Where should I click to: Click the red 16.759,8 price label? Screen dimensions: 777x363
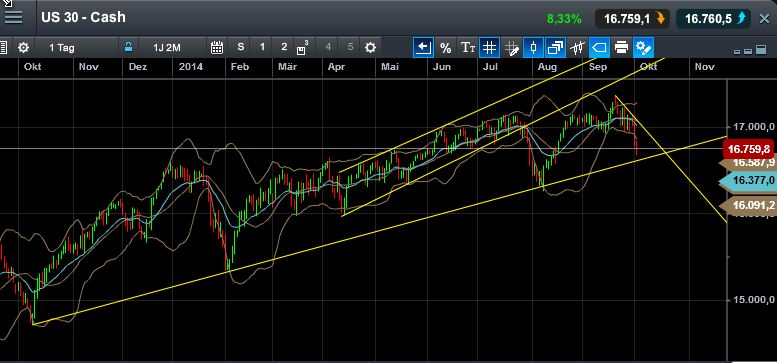[x=749, y=149]
